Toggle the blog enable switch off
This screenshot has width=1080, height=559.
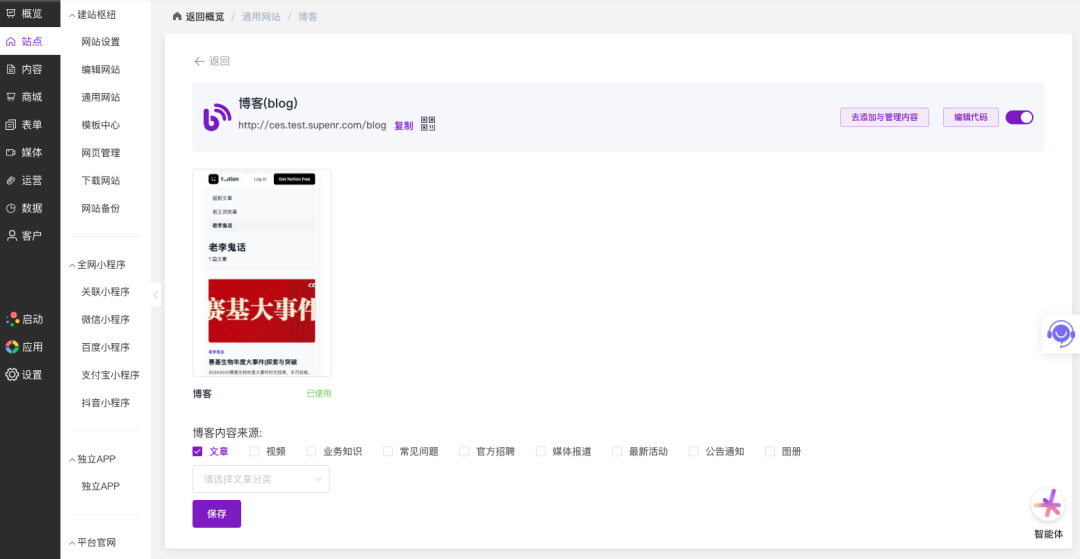pos(1019,117)
